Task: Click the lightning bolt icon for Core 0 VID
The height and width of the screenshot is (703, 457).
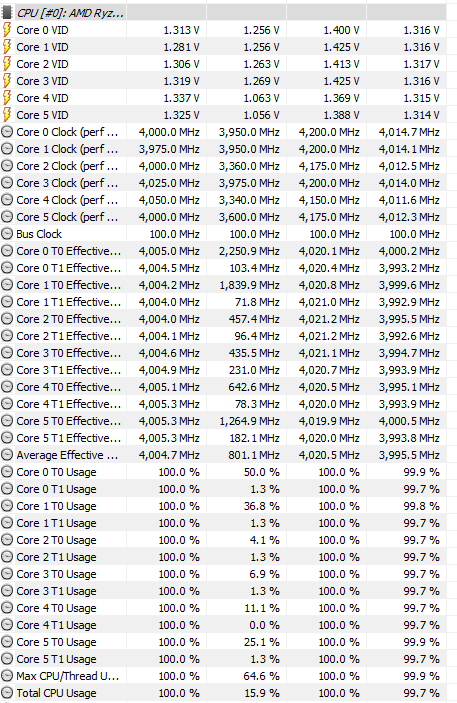Action: tap(7, 30)
